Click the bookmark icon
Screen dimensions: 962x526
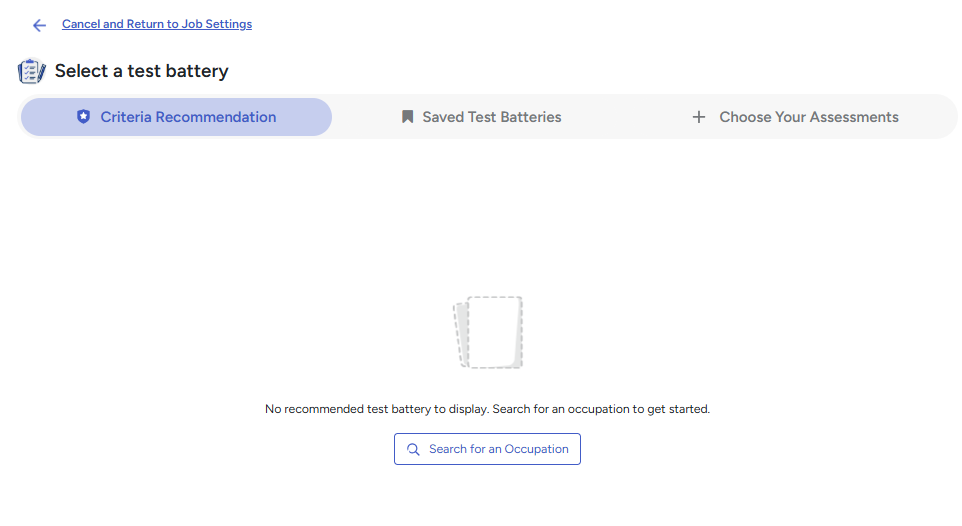click(407, 117)
